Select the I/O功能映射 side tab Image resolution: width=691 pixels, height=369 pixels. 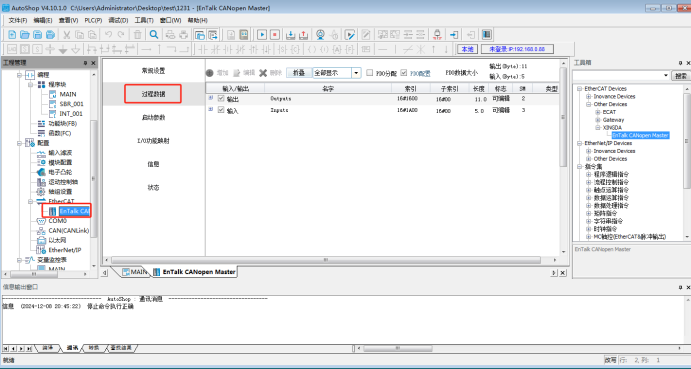pyautogui.click(x=153, y=141)
